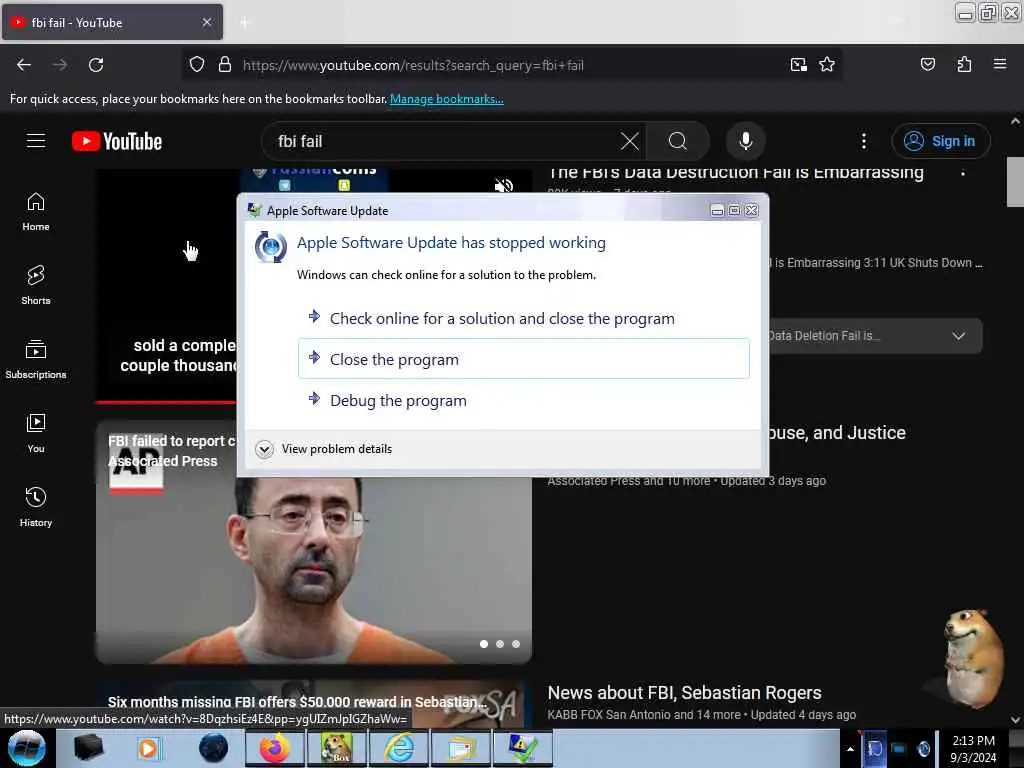The width and height of the screenshot is (1024, 768).
Task: Clear the search text with the X icon
Action: point(630,141)
